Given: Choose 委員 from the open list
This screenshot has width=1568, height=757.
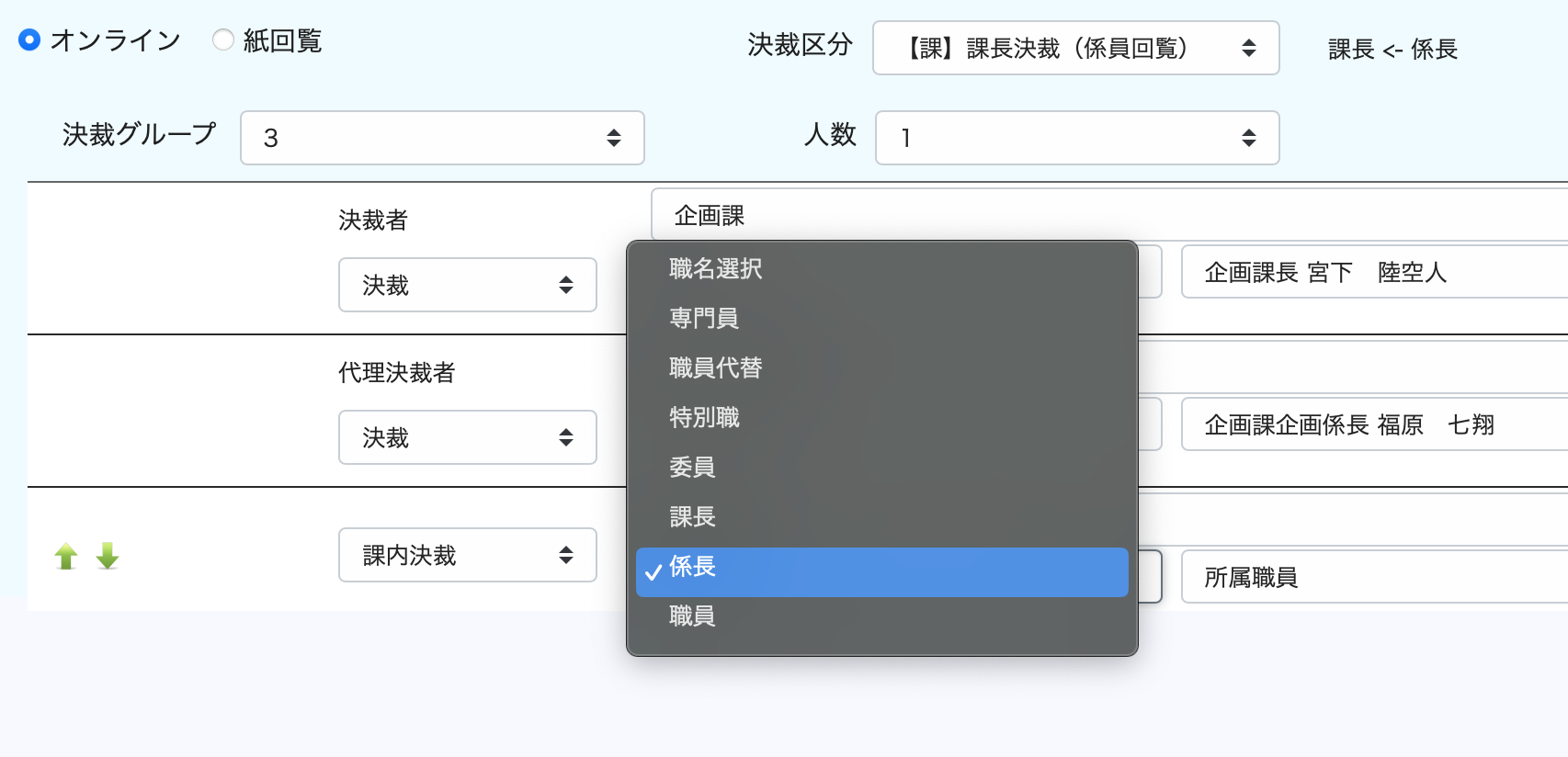Looking at the screenshot, I should pos(692,468).
